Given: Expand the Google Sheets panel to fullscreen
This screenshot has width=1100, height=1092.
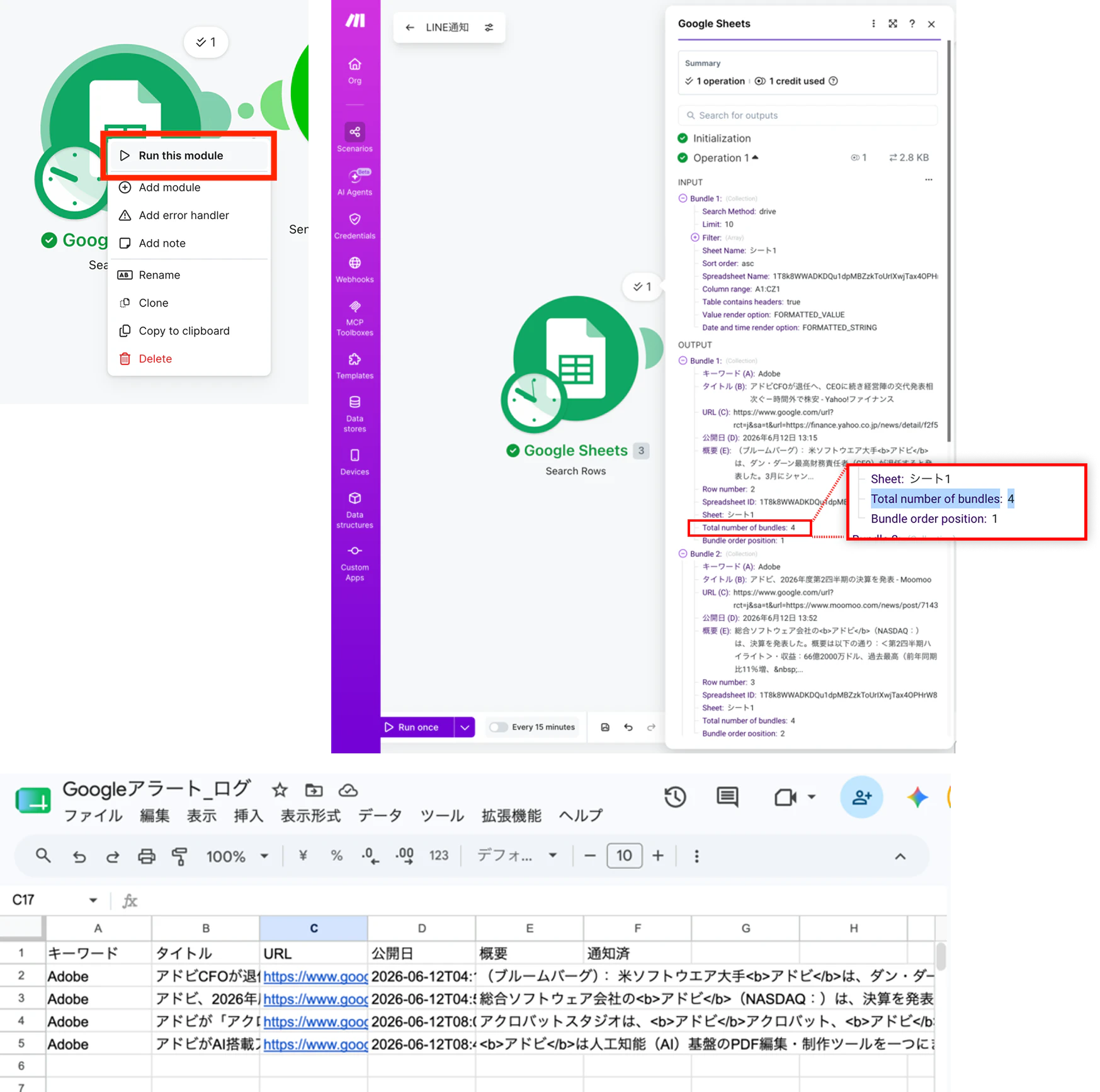Looking at the screenshot, I should coord(893,24).
